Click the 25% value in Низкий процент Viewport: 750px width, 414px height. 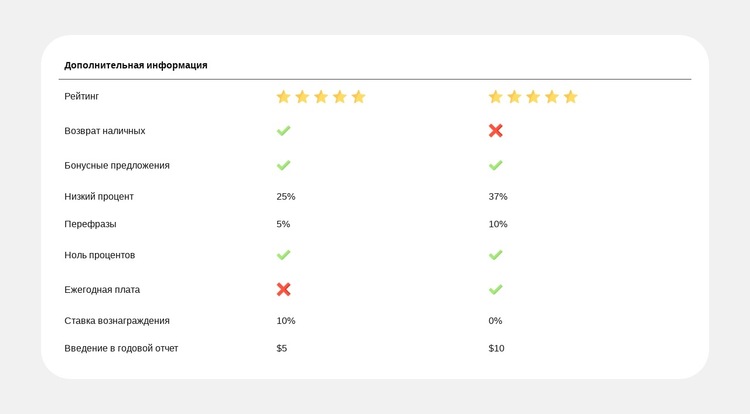click(286, 197)
